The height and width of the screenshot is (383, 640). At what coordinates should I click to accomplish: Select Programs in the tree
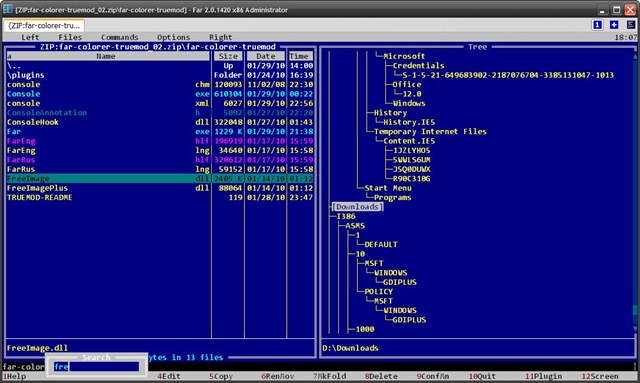pos(393,197)
